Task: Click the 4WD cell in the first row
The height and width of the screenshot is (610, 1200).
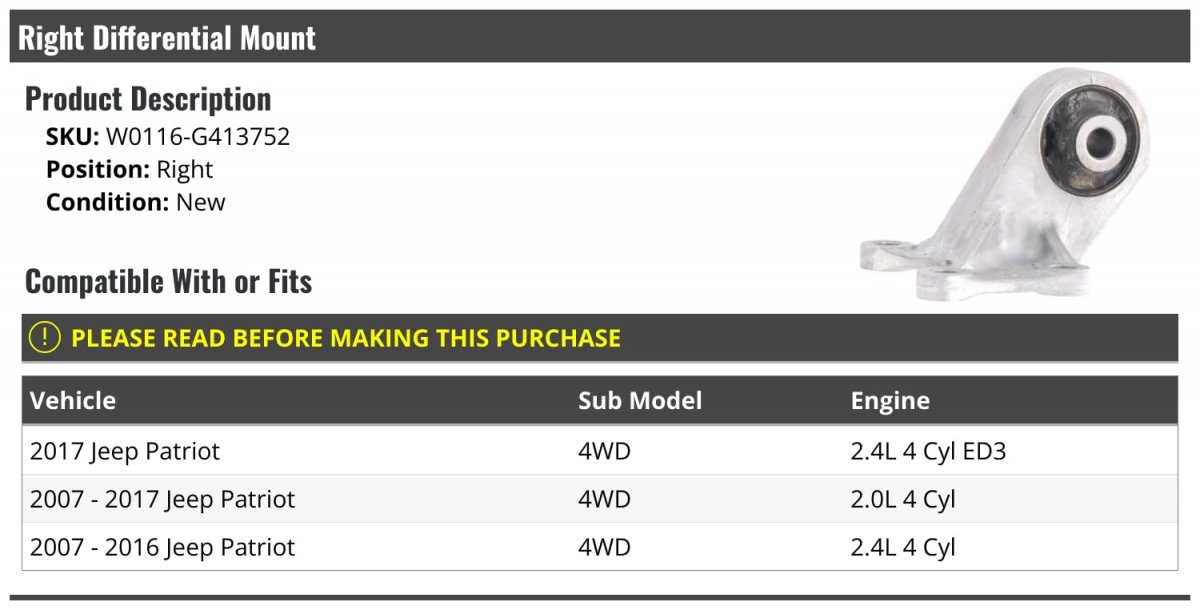Action: tap(604, 451)
